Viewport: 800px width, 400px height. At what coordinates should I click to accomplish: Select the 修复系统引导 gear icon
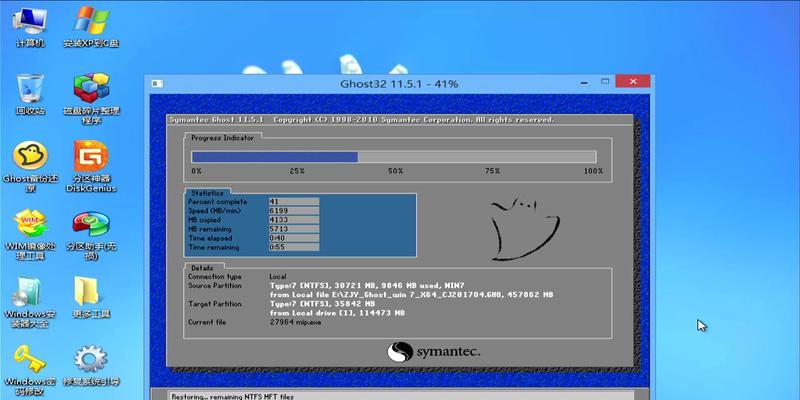(91, 365)
